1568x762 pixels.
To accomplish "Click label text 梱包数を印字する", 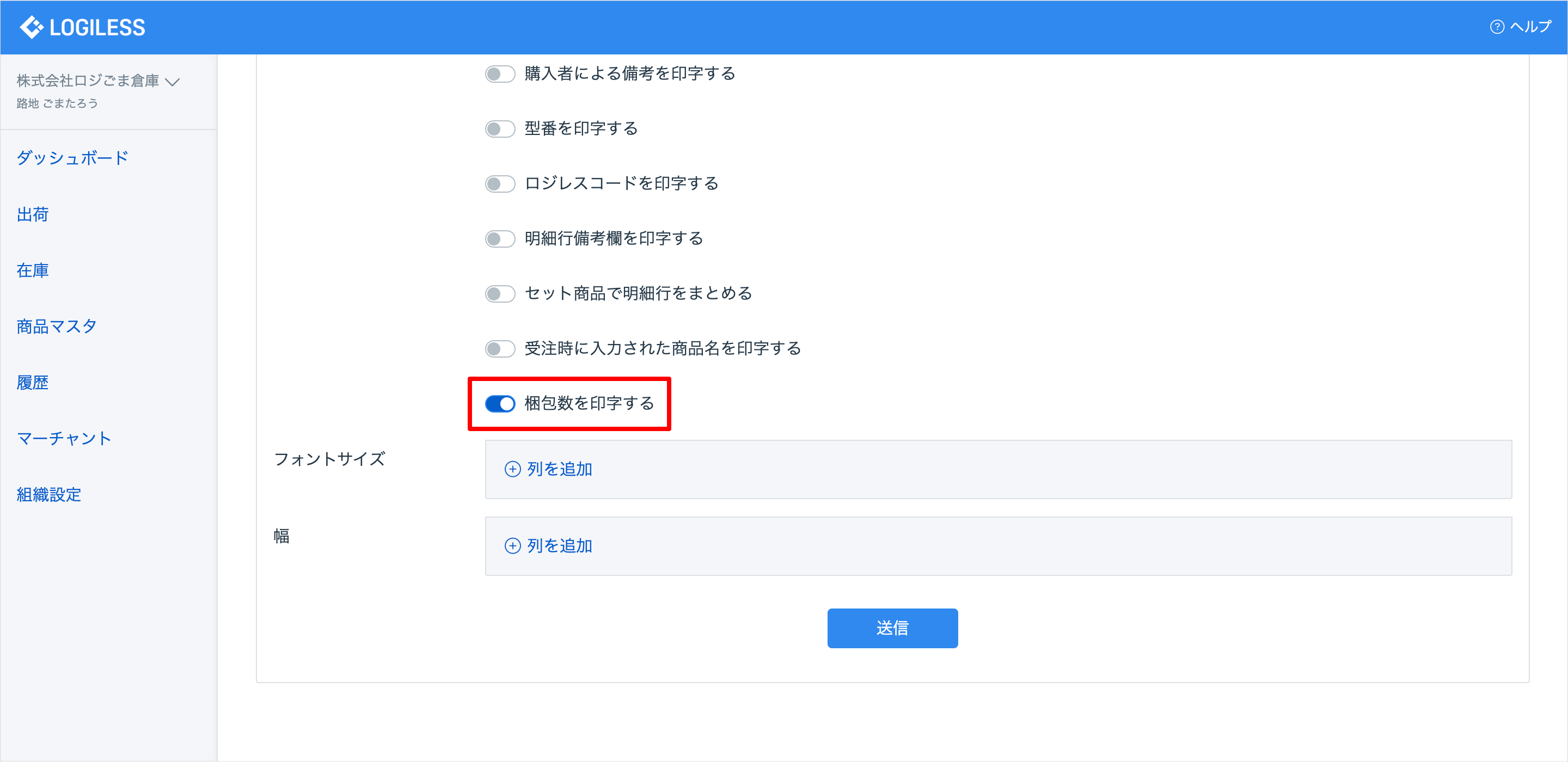I will 589,403.
